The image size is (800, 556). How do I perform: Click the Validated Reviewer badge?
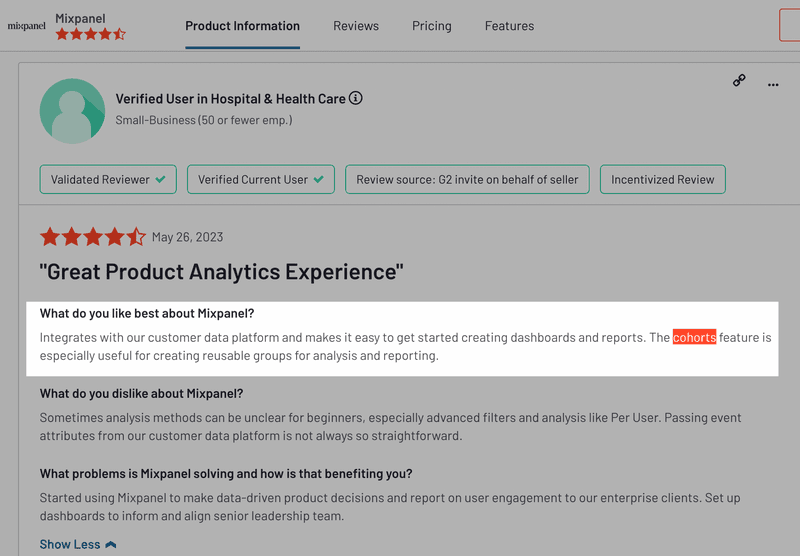pos(108,180)
